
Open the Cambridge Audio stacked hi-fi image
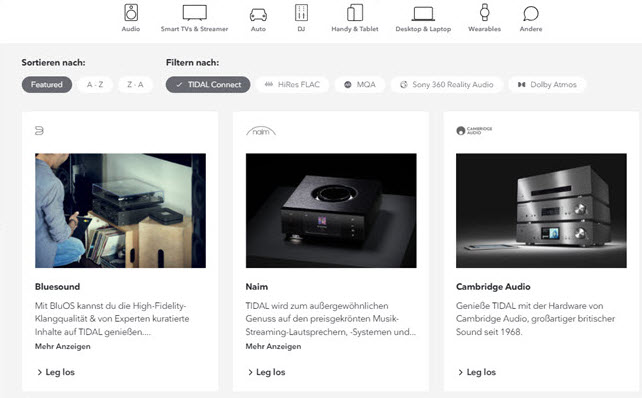point(541,210)
